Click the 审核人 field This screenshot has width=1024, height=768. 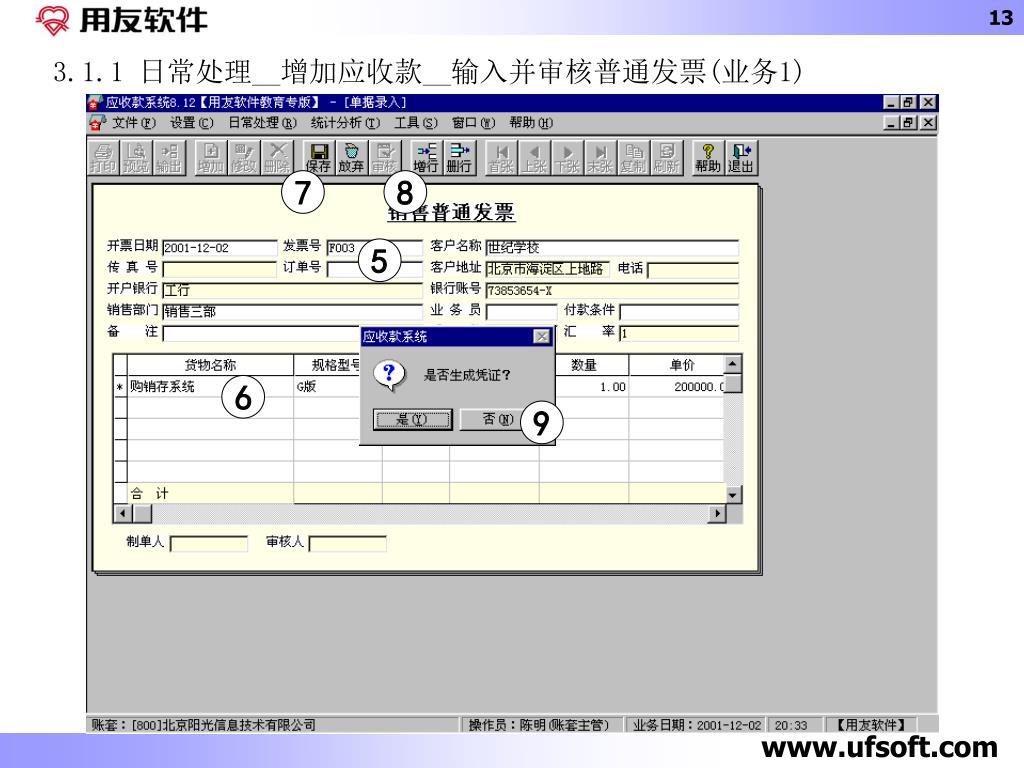347,543
